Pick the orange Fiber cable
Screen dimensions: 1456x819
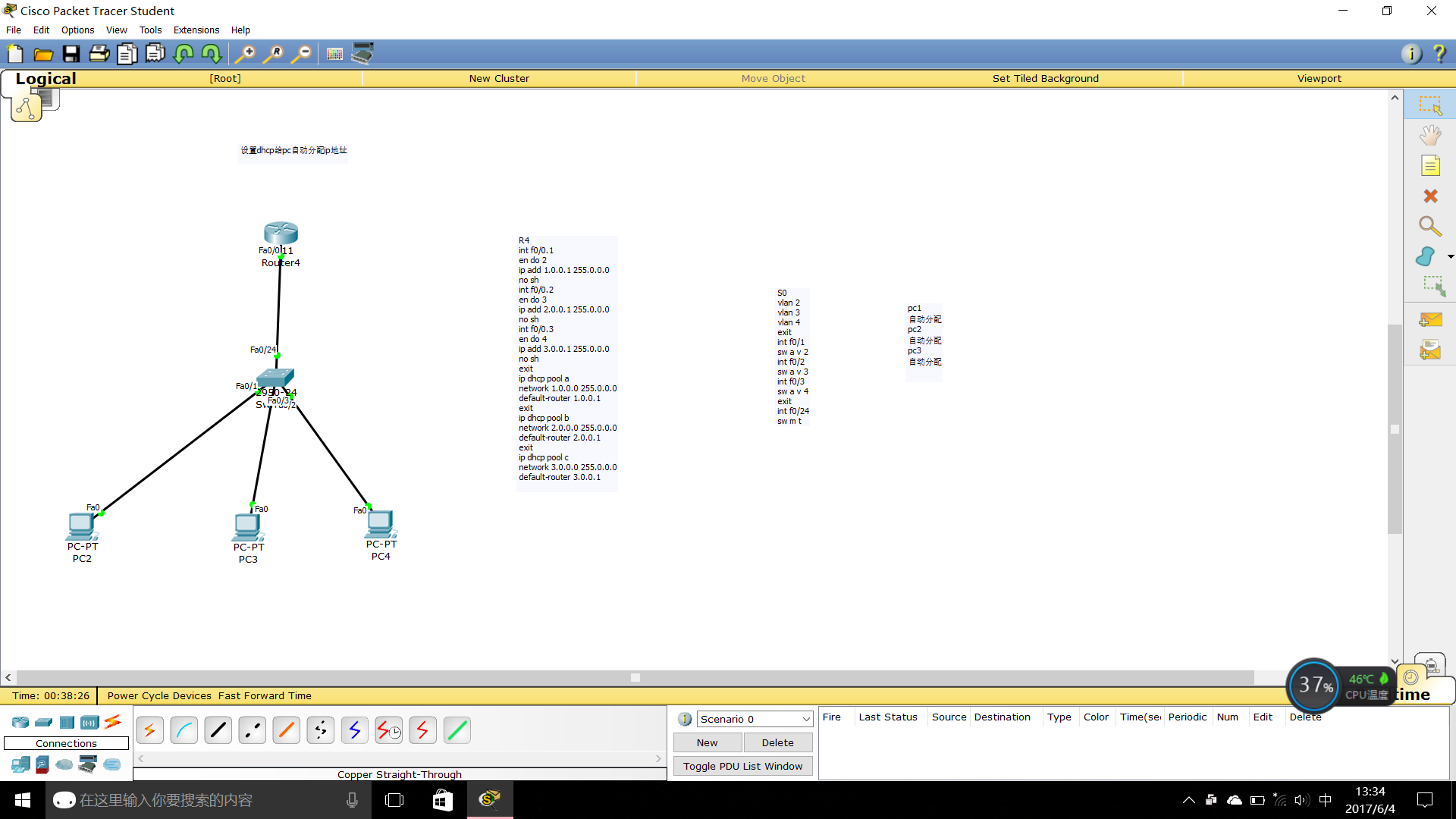pyautogui.click(x=287, y=730)
